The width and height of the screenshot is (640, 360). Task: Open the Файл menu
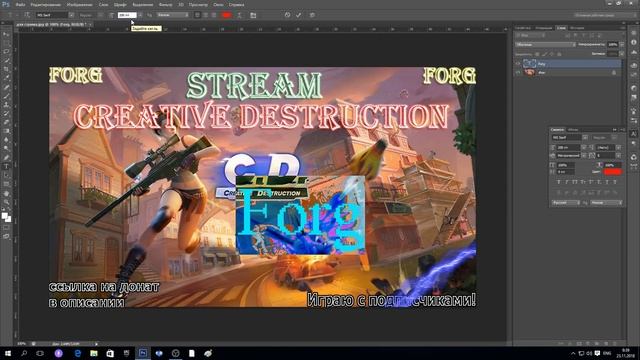(20, 4)
